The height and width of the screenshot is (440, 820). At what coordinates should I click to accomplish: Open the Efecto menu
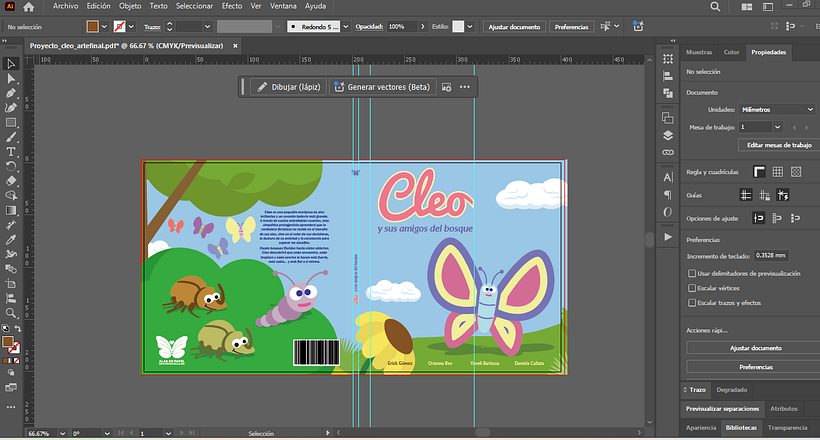pos(232,6)
